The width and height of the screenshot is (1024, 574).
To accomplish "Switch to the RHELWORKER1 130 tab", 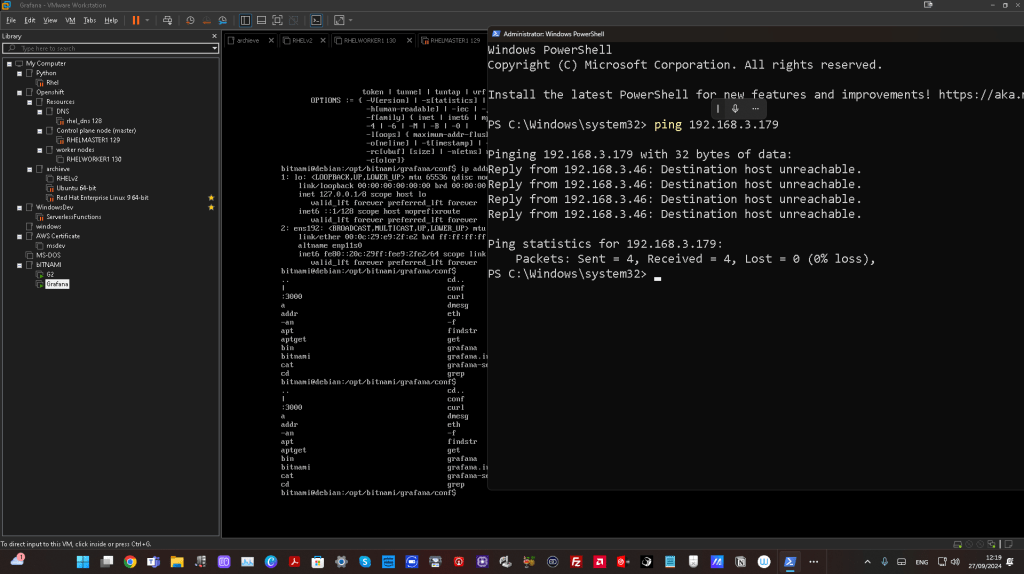I will [x=370, y=40].
